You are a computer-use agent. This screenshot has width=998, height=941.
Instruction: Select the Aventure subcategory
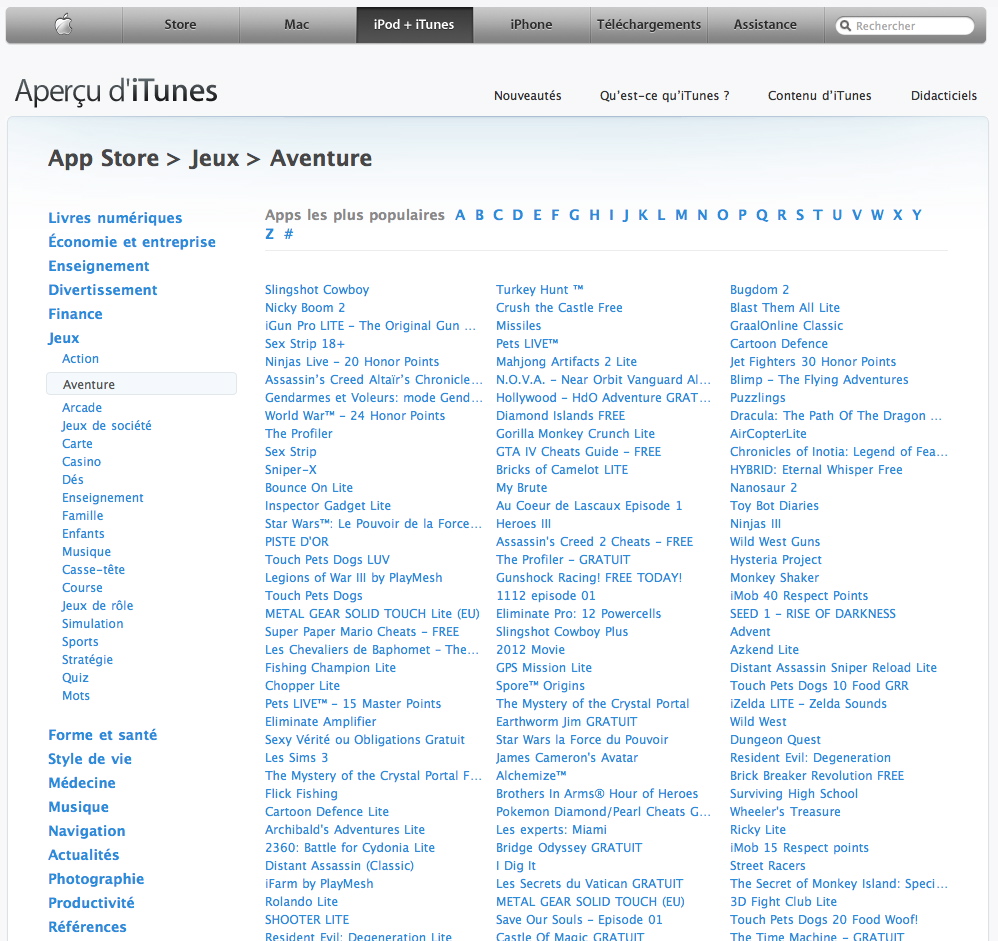141,384
